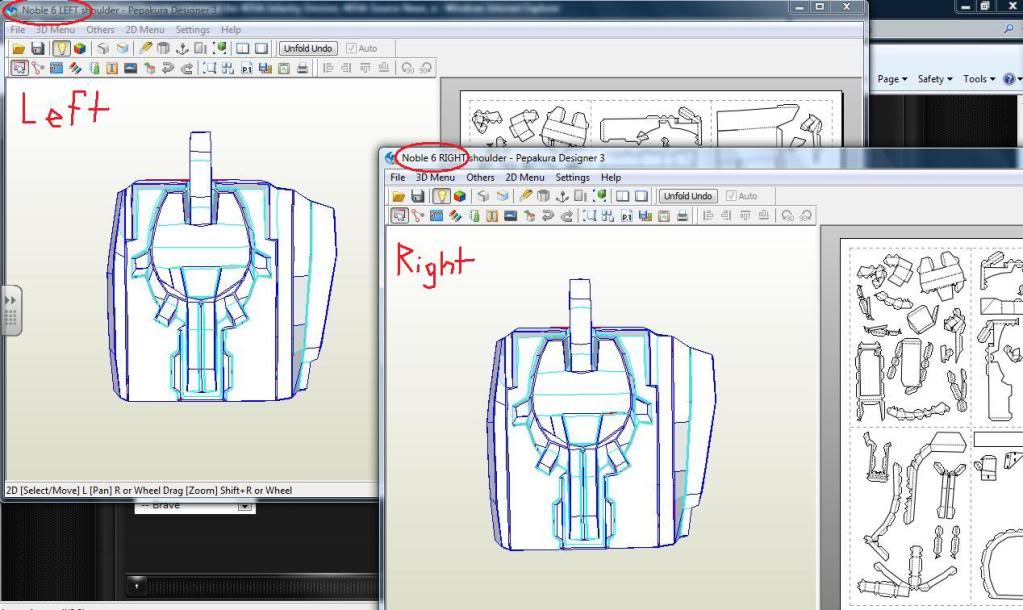Viewport: 1023px width, 610px height.
Task: Open Page dropdown in Internet Explorer
Action: tap(892, 79)
